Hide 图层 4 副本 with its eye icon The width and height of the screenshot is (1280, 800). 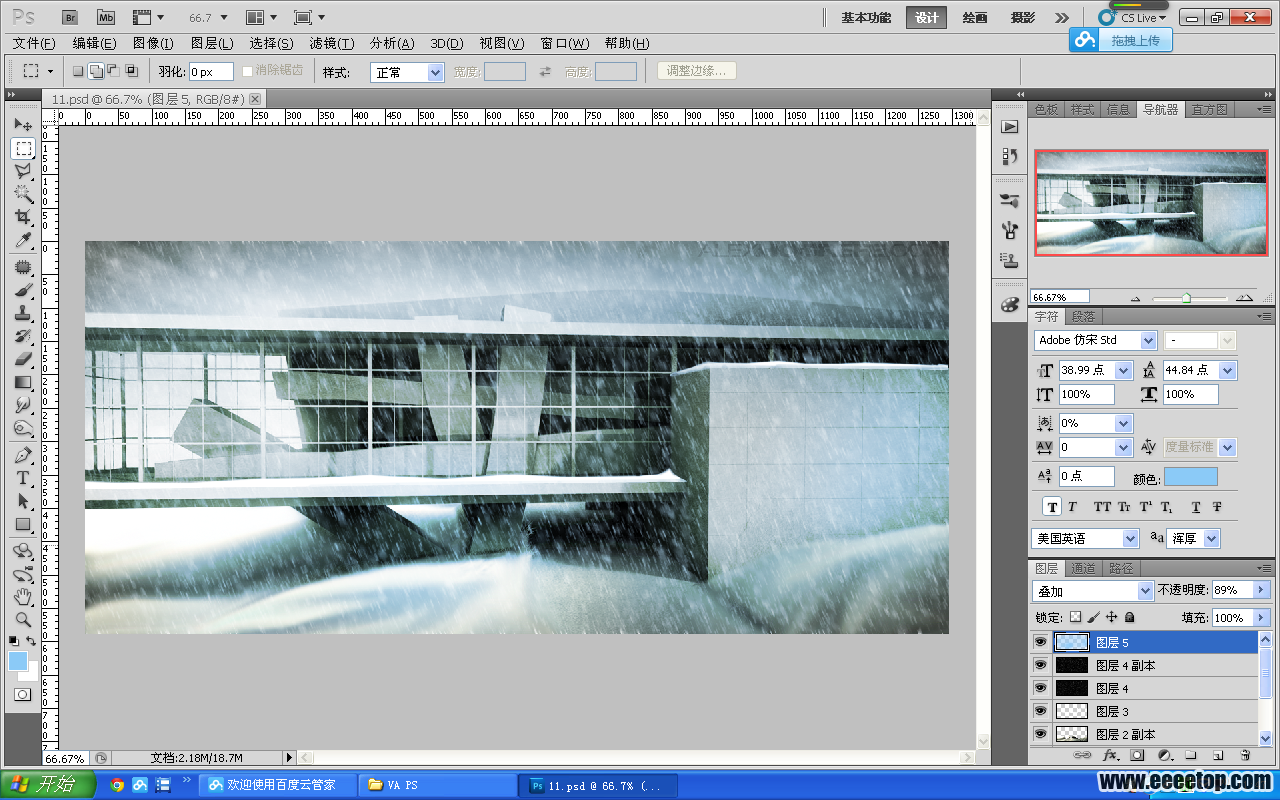(x=1040, y=665)
